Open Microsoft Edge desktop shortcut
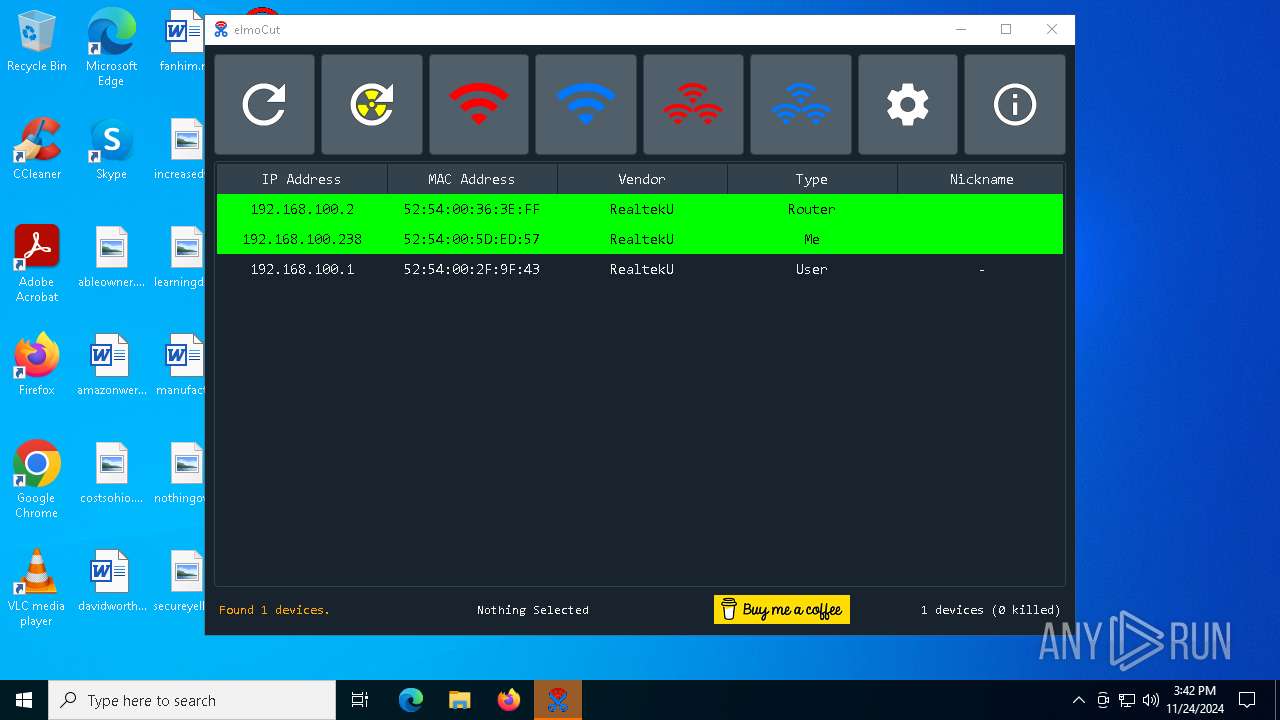1280x720 pixels. pos(111,46)
